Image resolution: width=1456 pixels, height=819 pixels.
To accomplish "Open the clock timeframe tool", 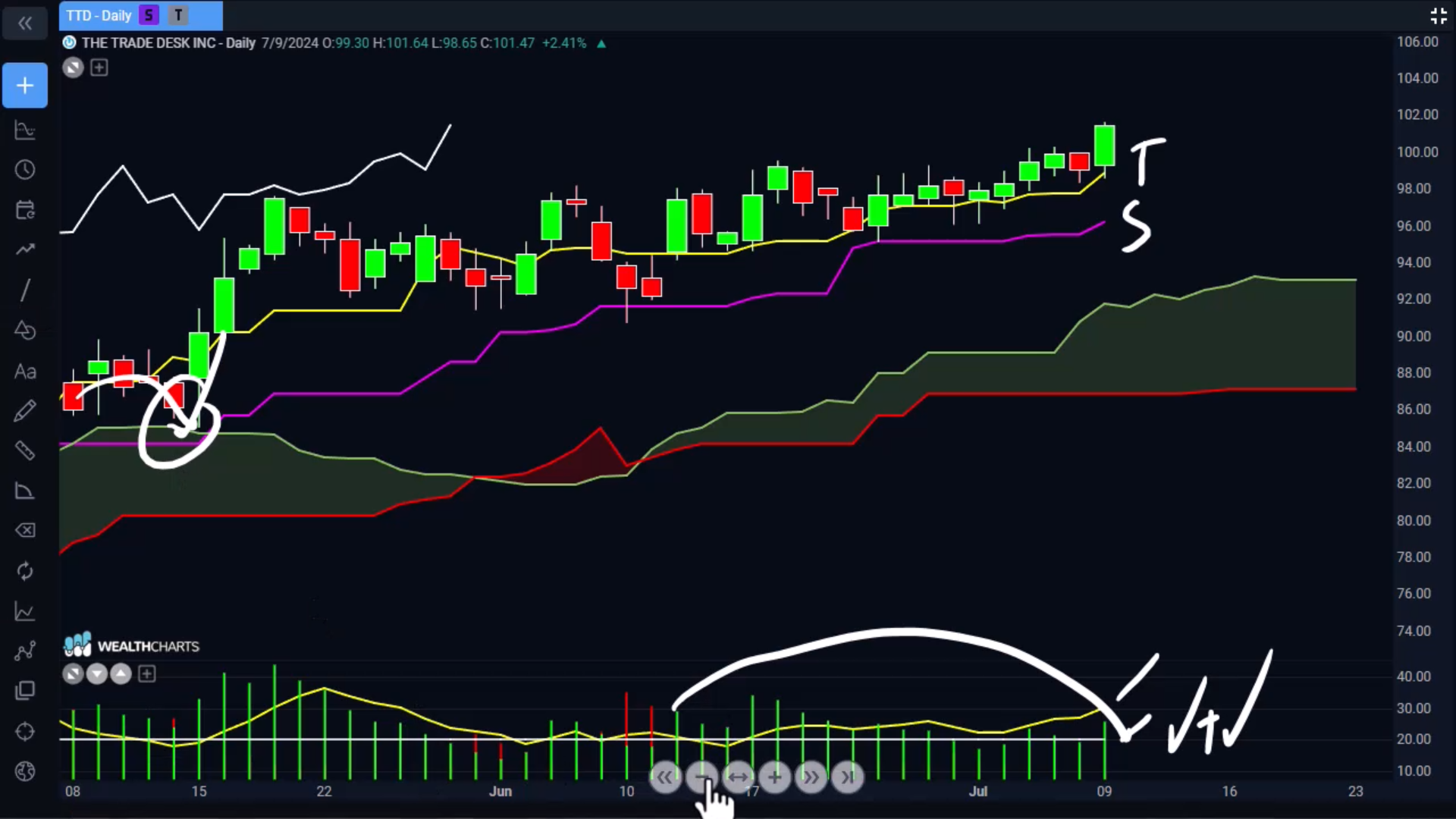I will tap(25, 170).
